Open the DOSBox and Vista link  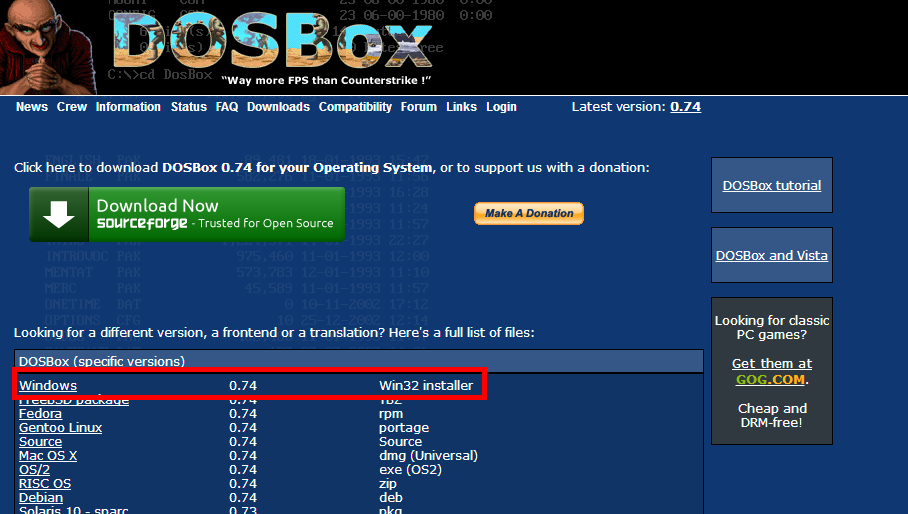(772, 255)
